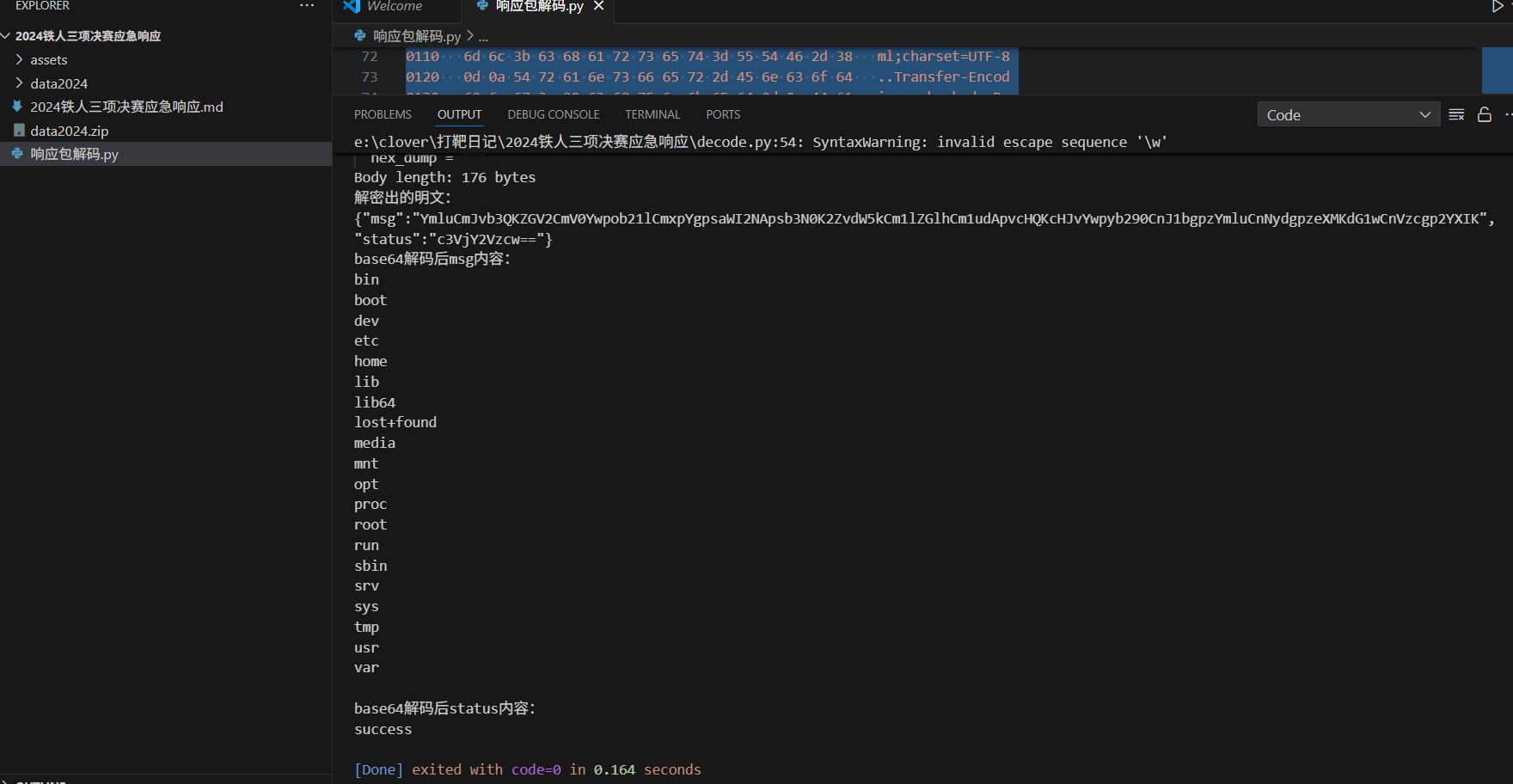Screen dimensions: 1513x784
Task: Click line number 72 in editor gutter
Action: tap(370, 57)
